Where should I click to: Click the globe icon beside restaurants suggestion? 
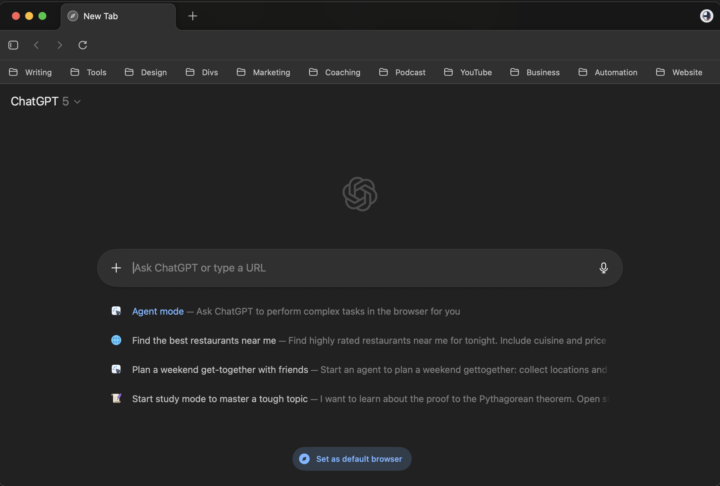(116, 340)
